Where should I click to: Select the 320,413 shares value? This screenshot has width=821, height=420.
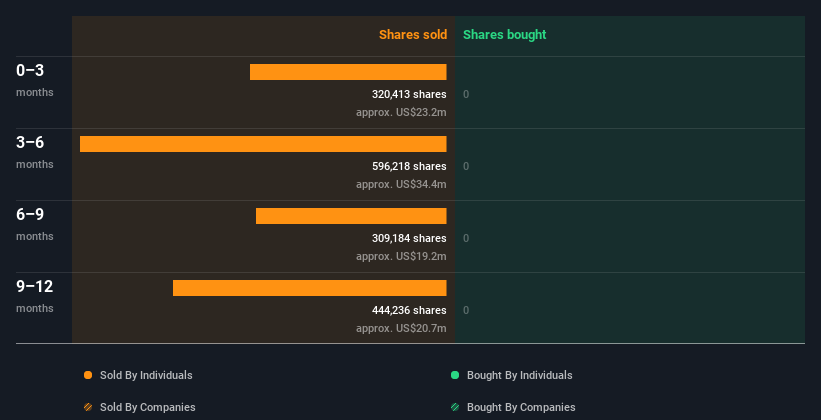coord(409,94)
